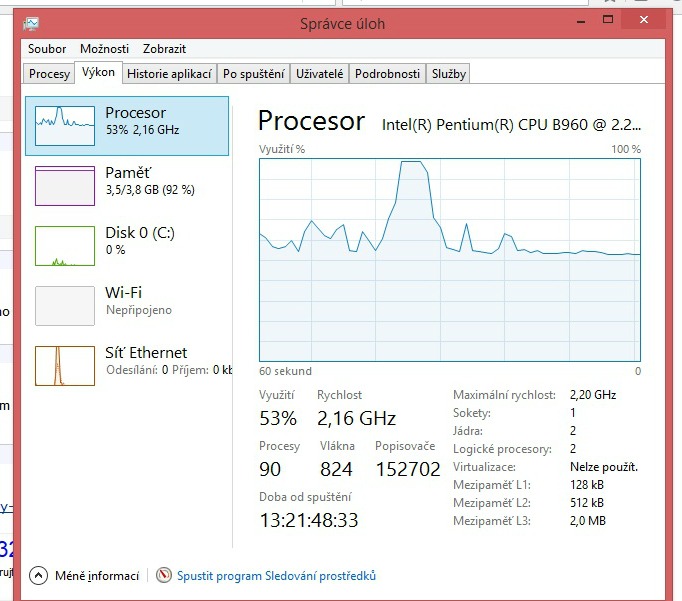Click the Spustit program Sledování prostředků link
This screenshot has width=682, height=601.
point(276,575)
